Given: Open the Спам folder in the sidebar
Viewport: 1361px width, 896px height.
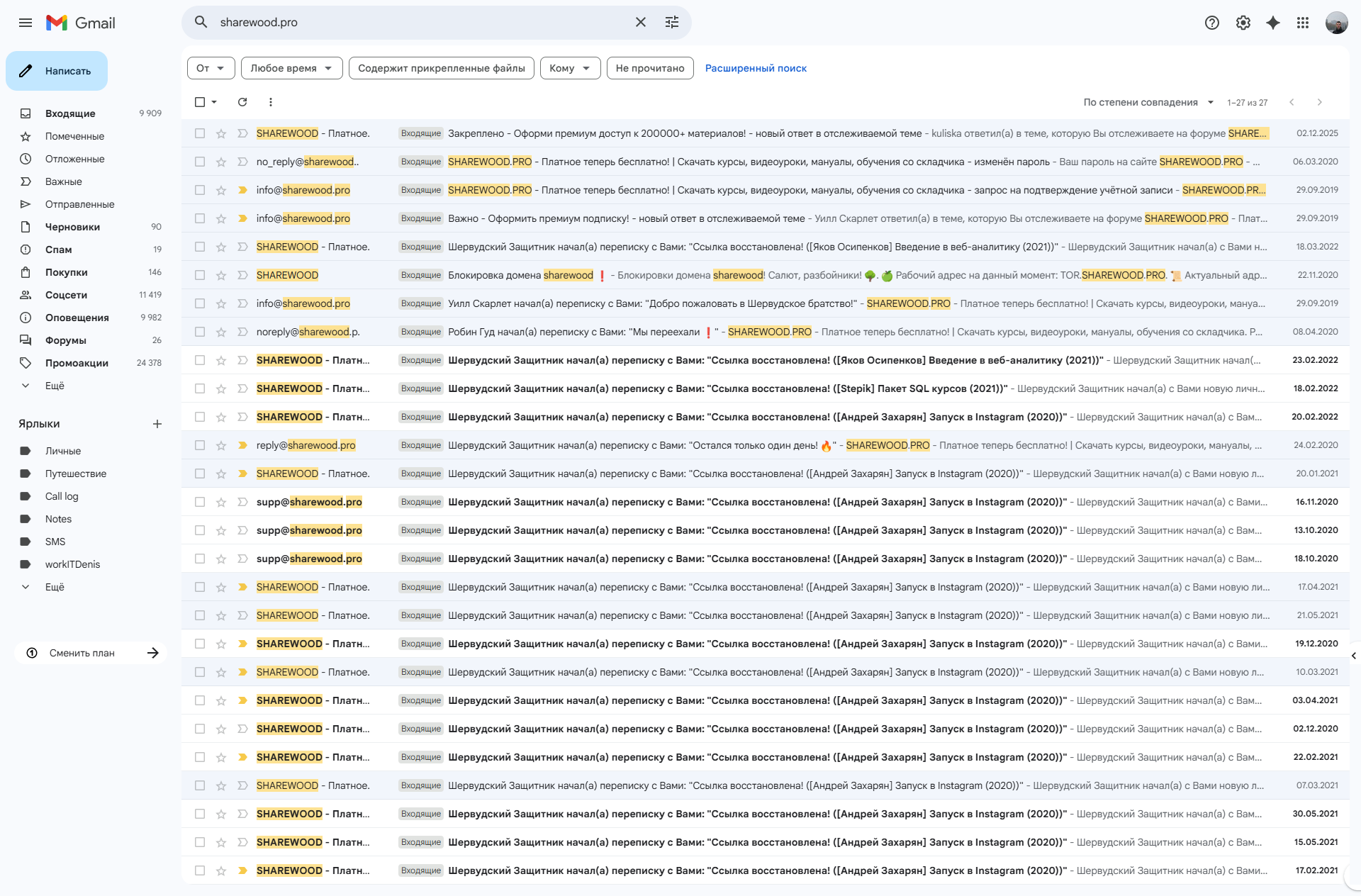Looking at the screenshot, I should pos(59,250).
